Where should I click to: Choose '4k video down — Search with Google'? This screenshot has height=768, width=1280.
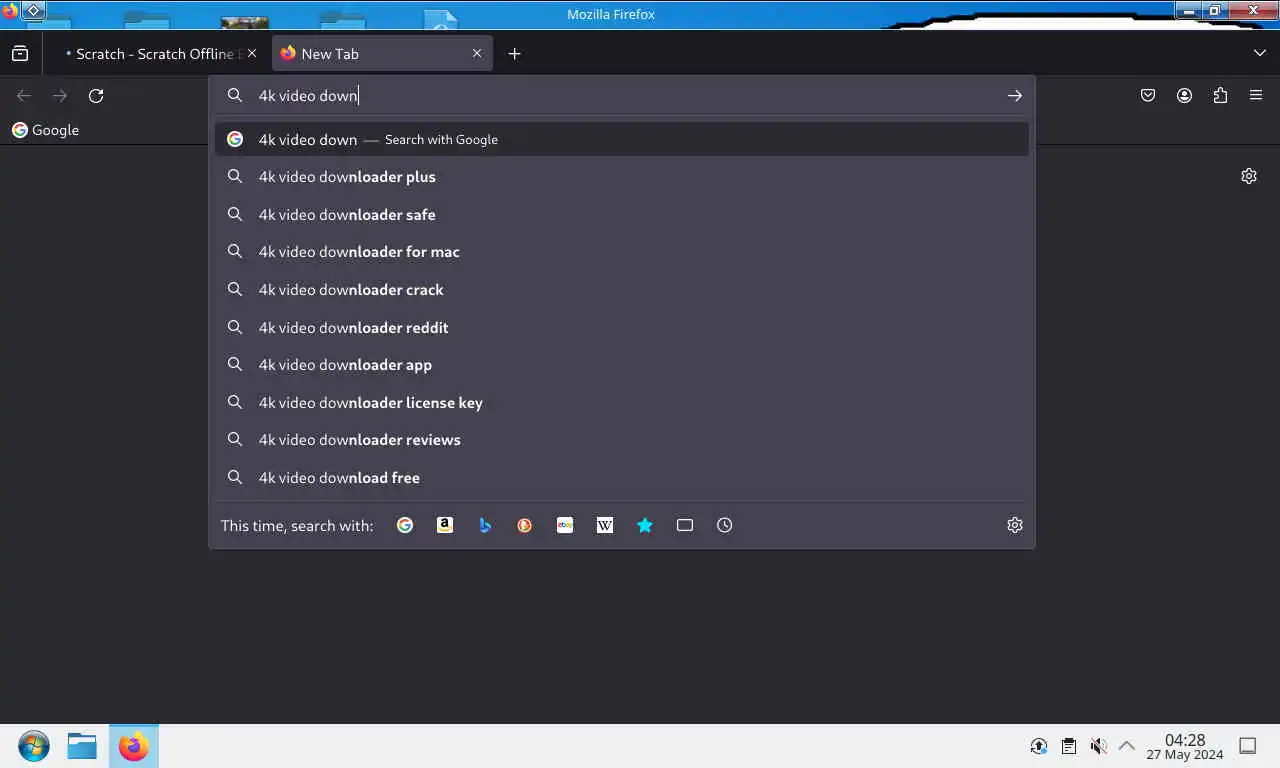(x=622, y=140)
